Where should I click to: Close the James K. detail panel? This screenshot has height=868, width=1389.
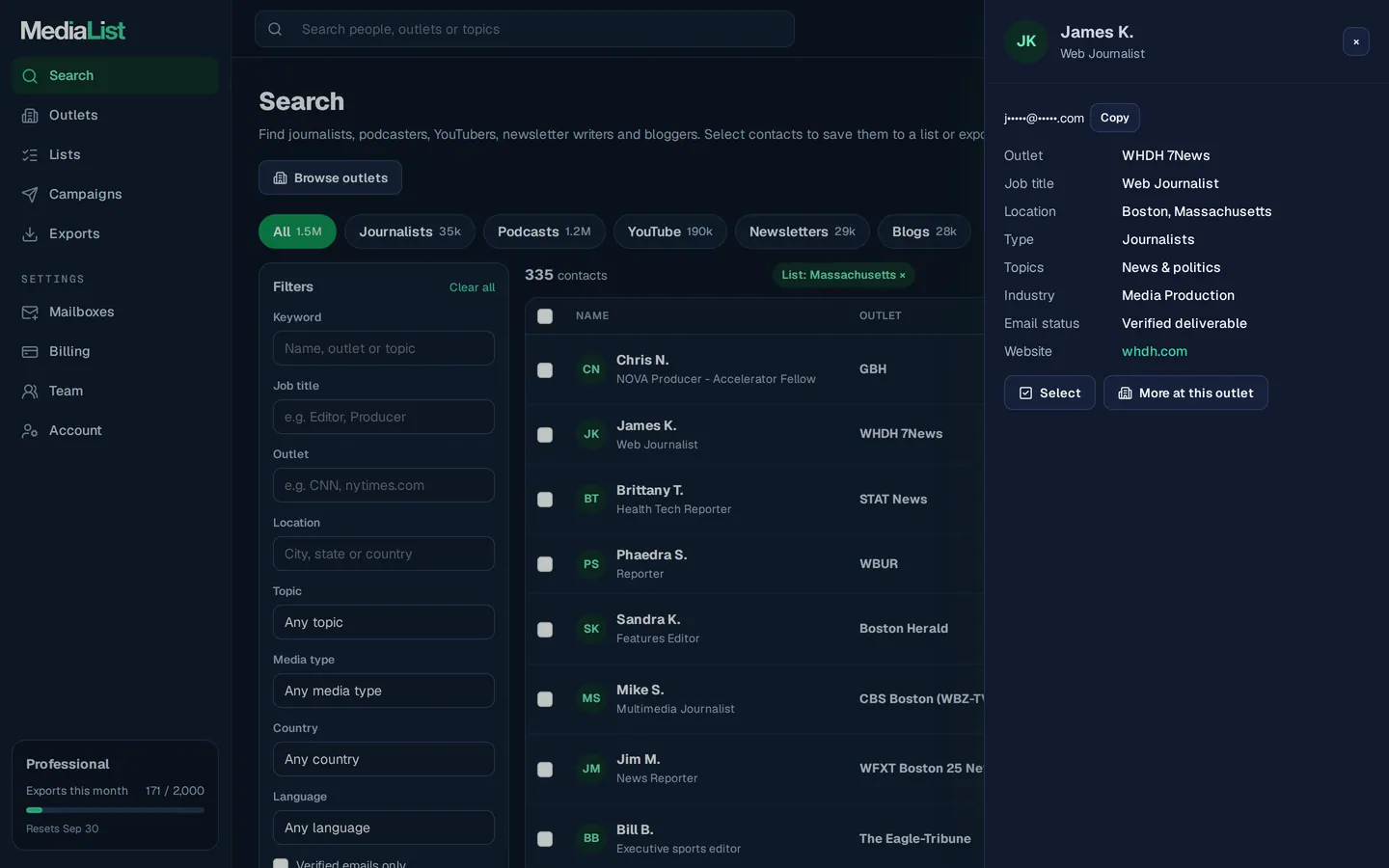1355,41
